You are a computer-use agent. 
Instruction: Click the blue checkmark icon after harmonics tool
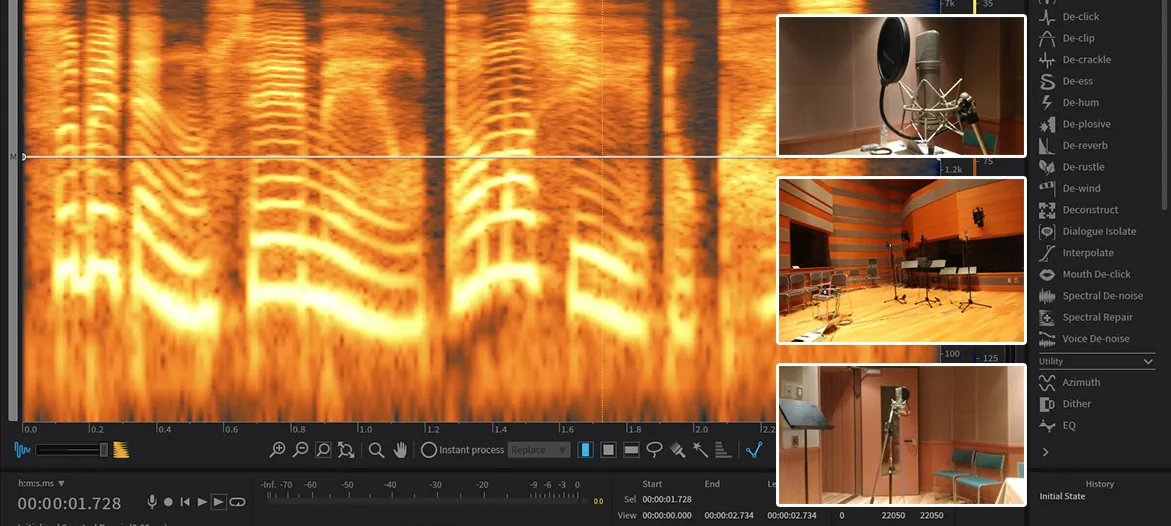[754, 450]
